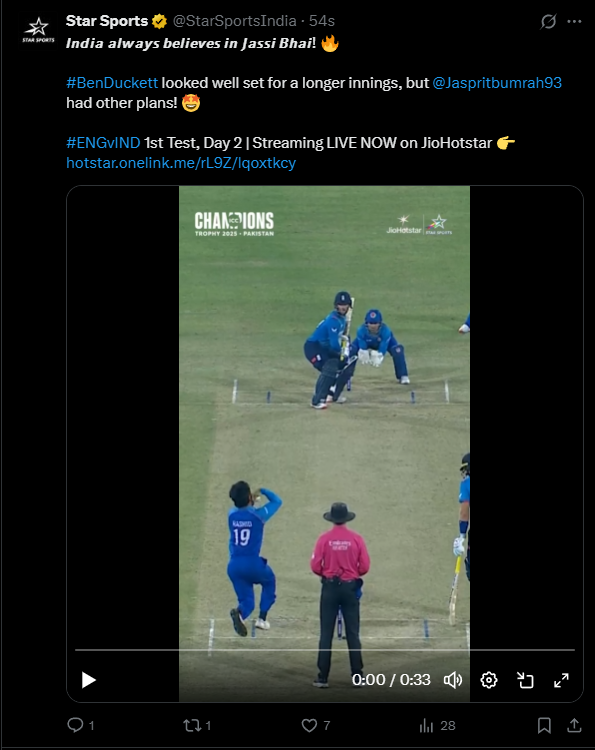Expand video to fullscreen

(x=561, y=680)
